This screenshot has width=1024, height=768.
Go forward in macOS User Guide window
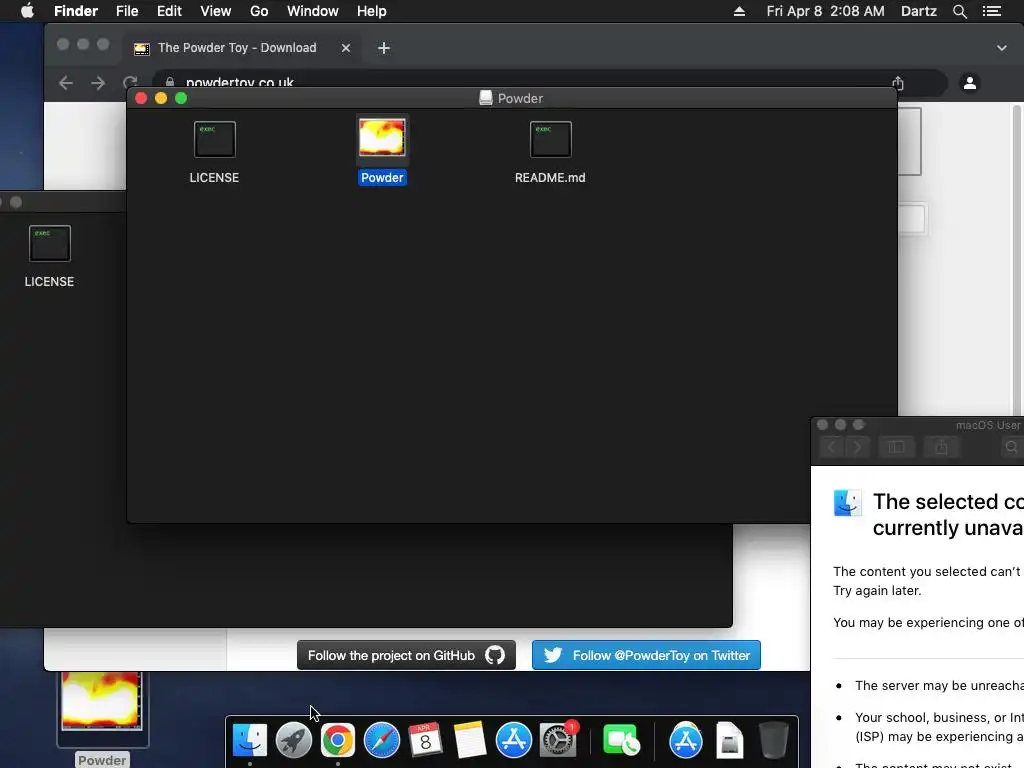857,447
